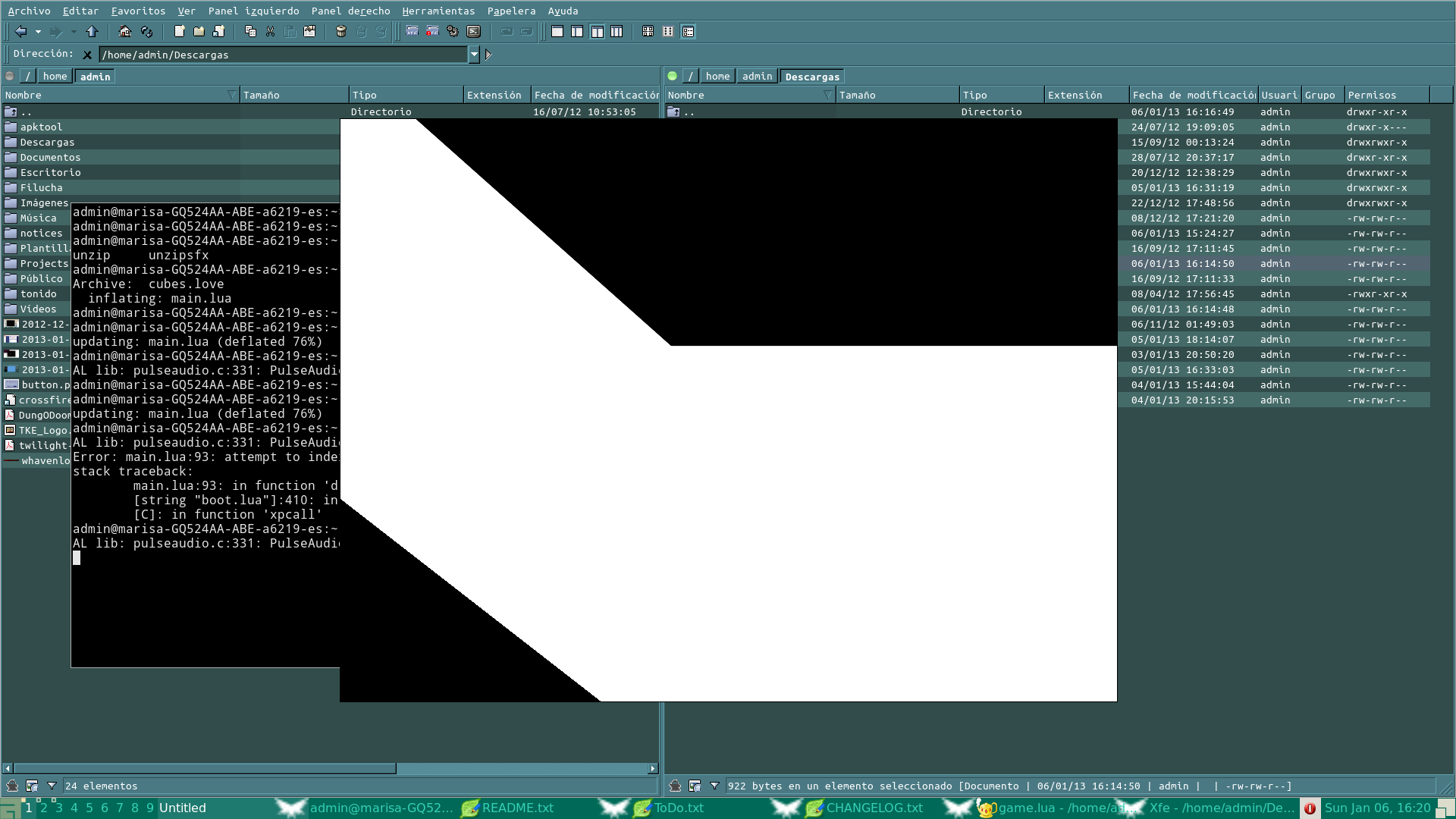
Task: Select the apktool folder
Action: click(x=41, y=127)
